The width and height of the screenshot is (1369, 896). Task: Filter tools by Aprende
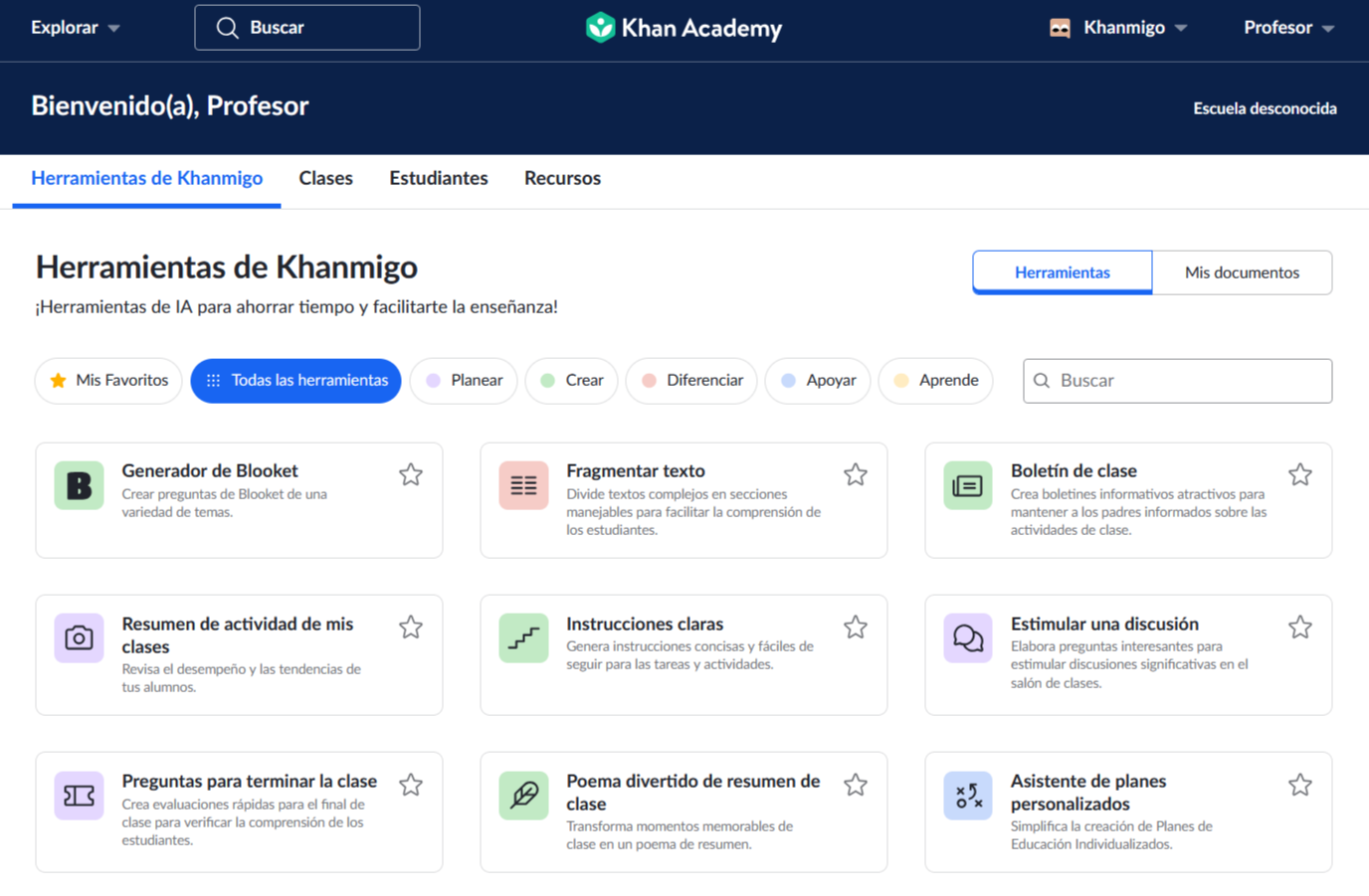click(x=935, y=381)
